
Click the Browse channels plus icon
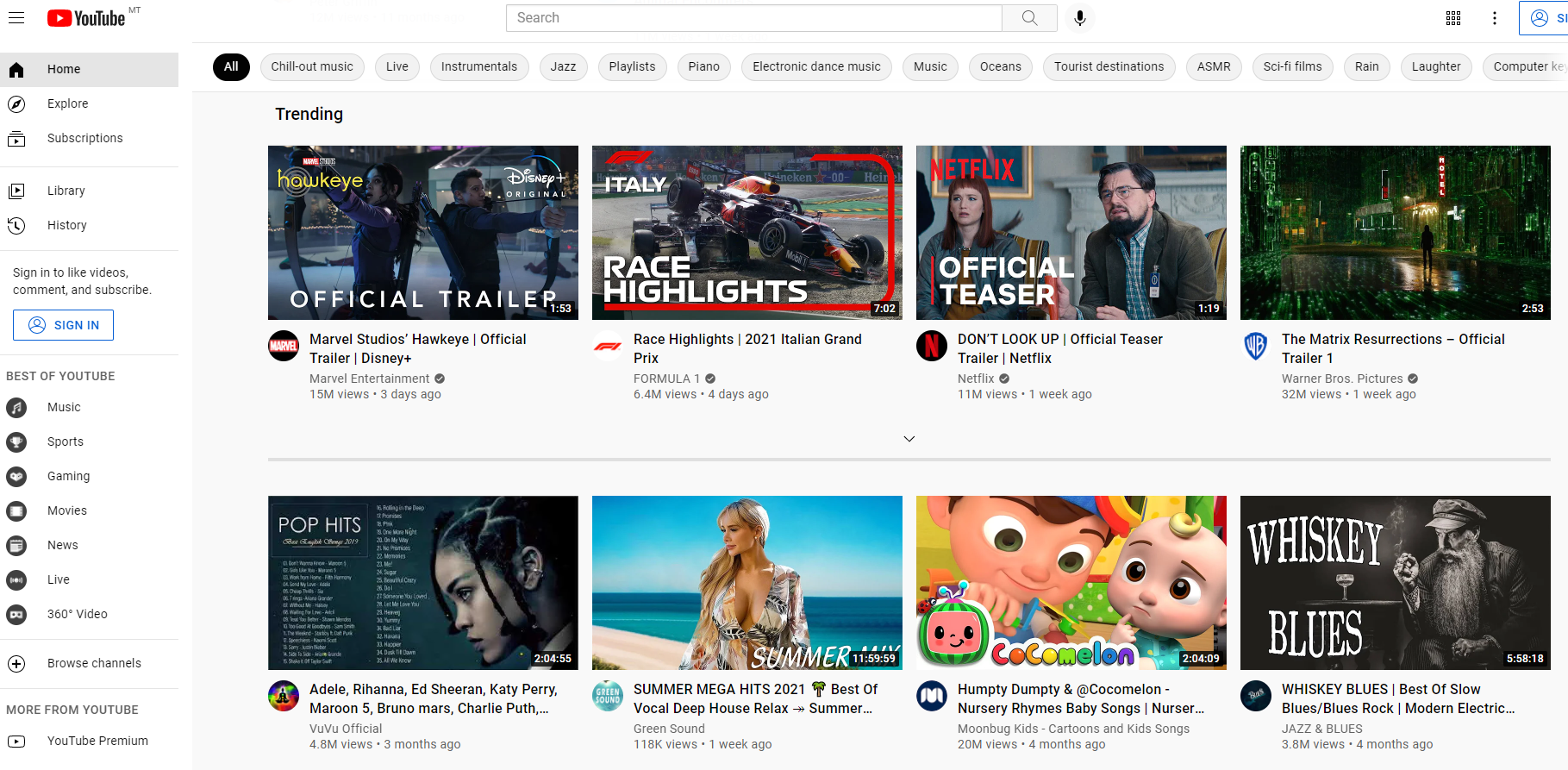[16, 663]
